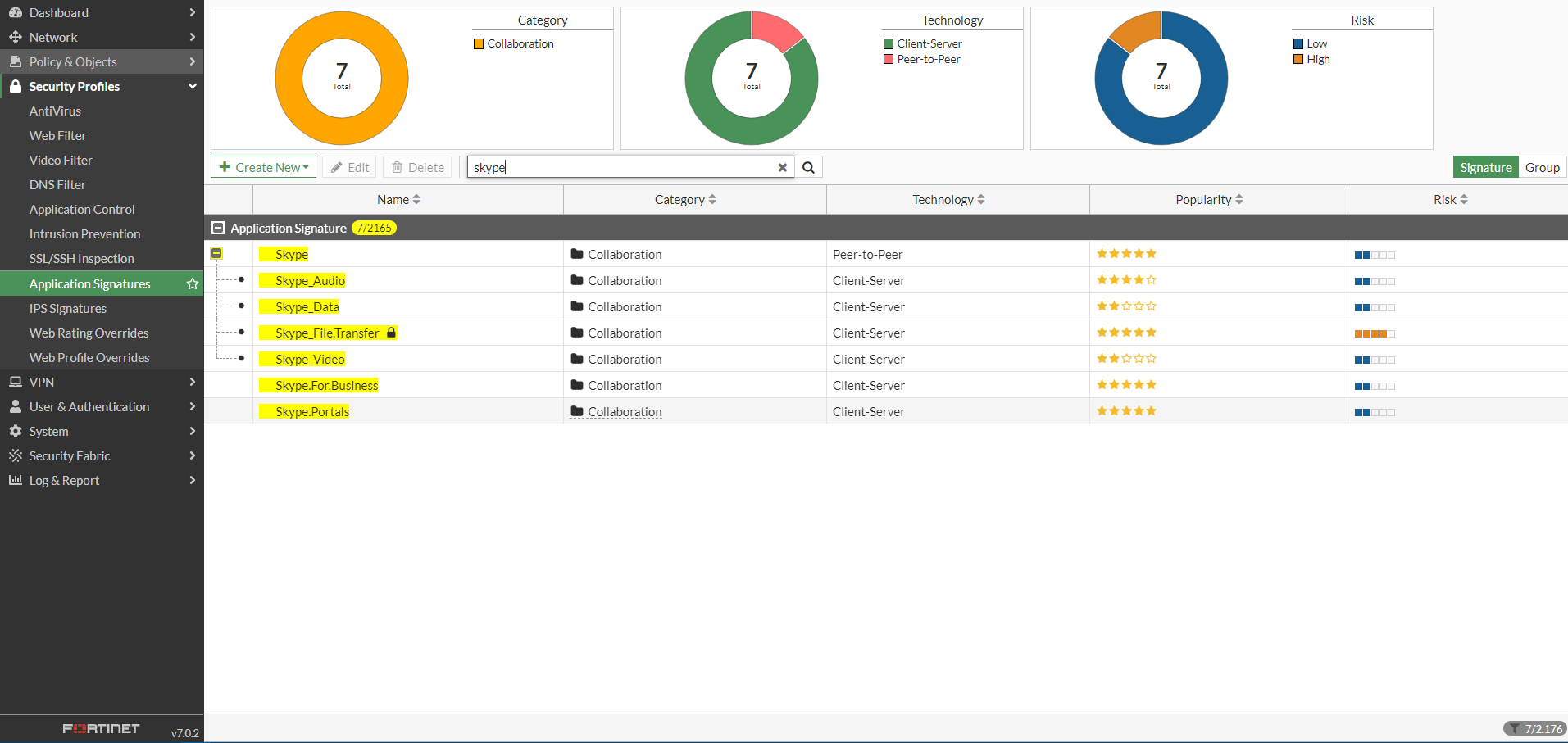Open the Create New dropdown
The height and width of the screenshot is (743, 1568).
(263, 167)
